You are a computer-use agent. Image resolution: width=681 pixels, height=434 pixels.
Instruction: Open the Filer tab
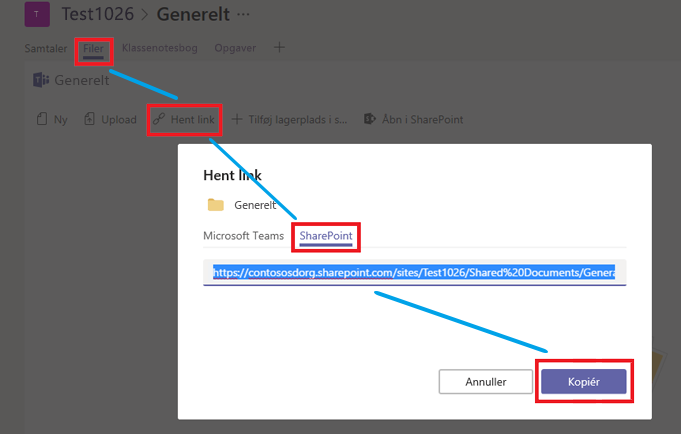click(93, 48)
